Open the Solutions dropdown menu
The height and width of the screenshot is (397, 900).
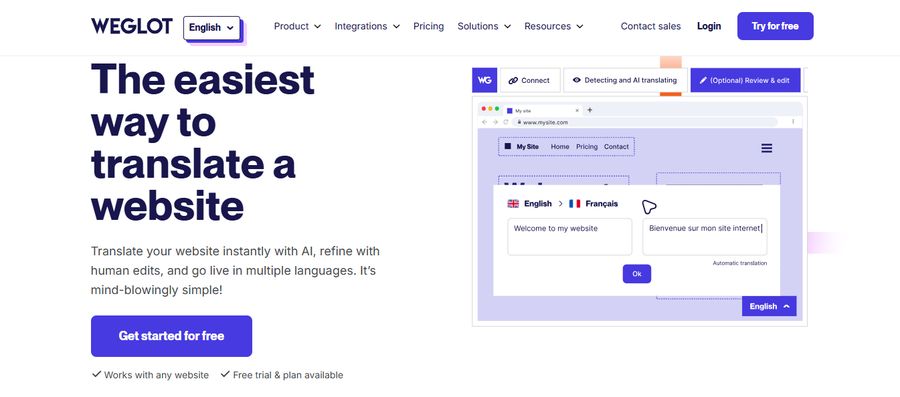(x=484, y=26)
